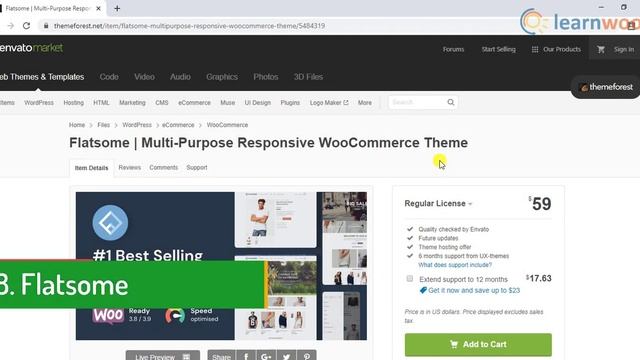The image size is (640, 360).
Task: Share on Facebook icon
Action: pos(246,357)
